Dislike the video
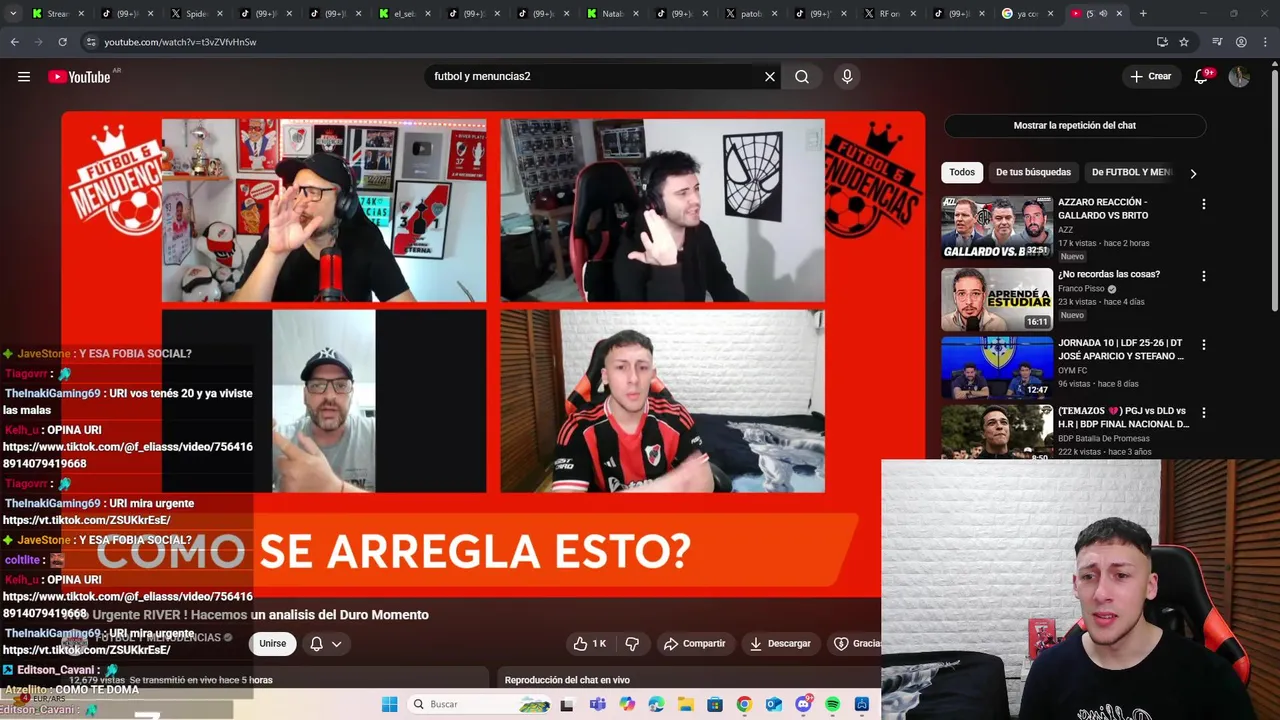Image resolution: width=1280 pixels, height=720 pixels. tap(632, 644)
